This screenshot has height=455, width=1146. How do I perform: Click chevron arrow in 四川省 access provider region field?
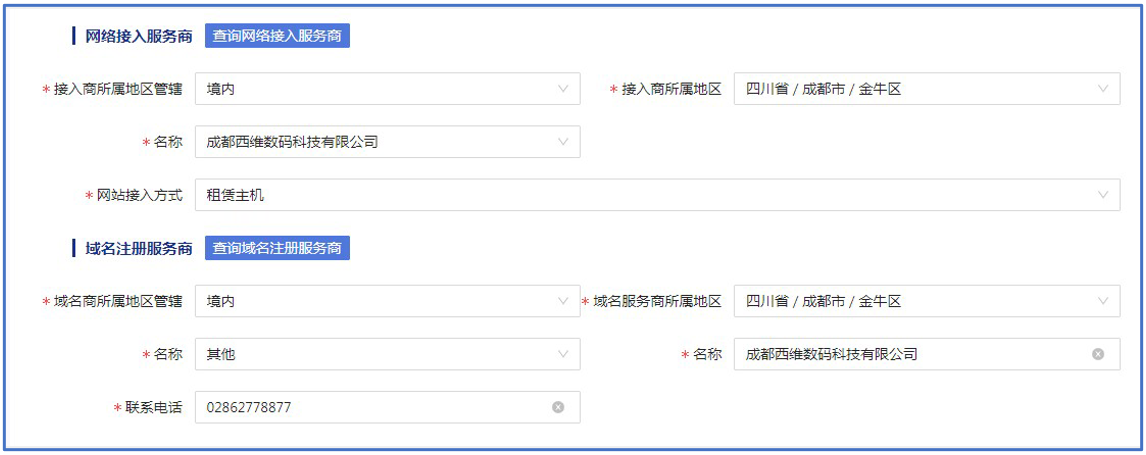[x=1103, y=89]
